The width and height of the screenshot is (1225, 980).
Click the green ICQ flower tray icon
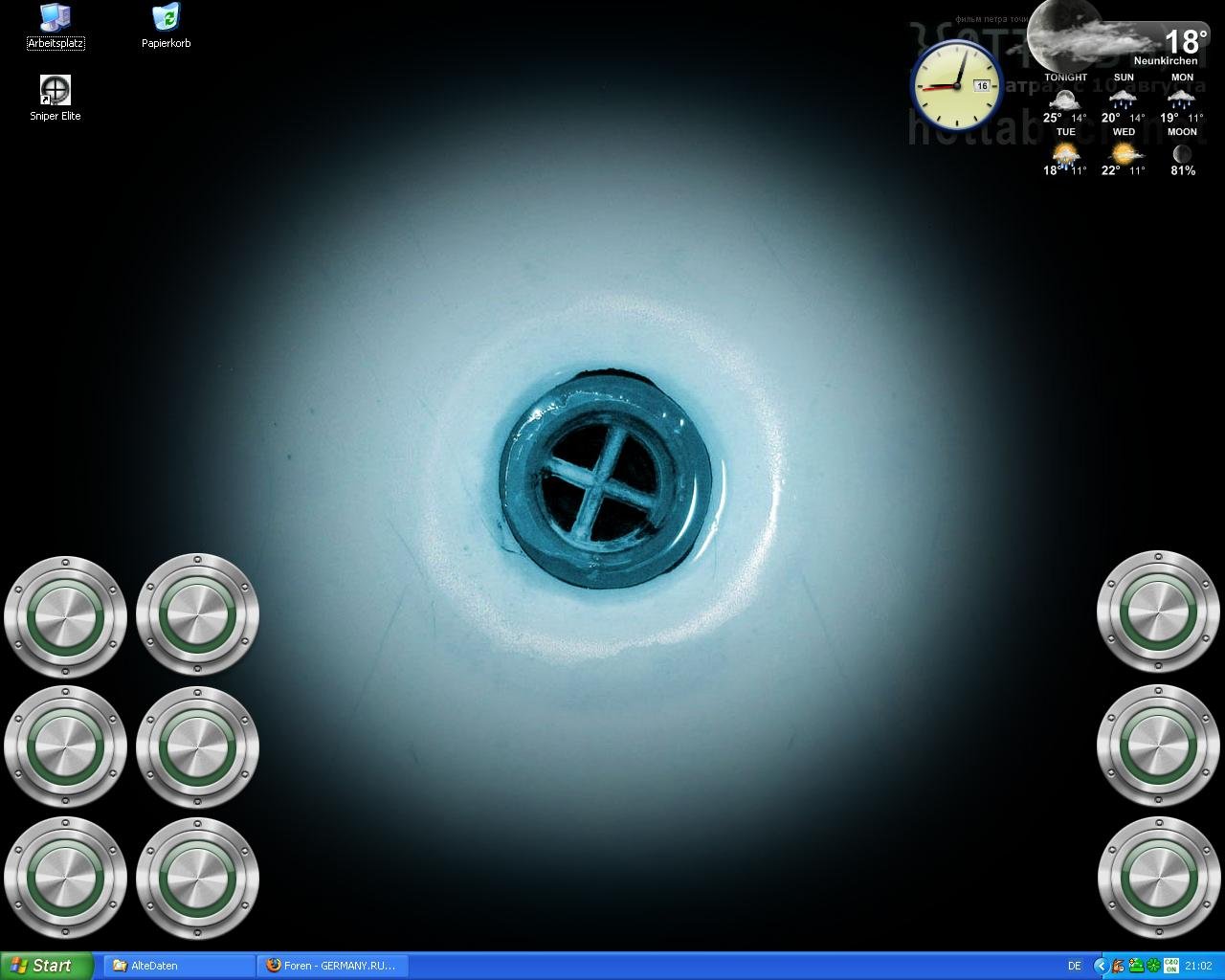click(x=1153, y=966)
